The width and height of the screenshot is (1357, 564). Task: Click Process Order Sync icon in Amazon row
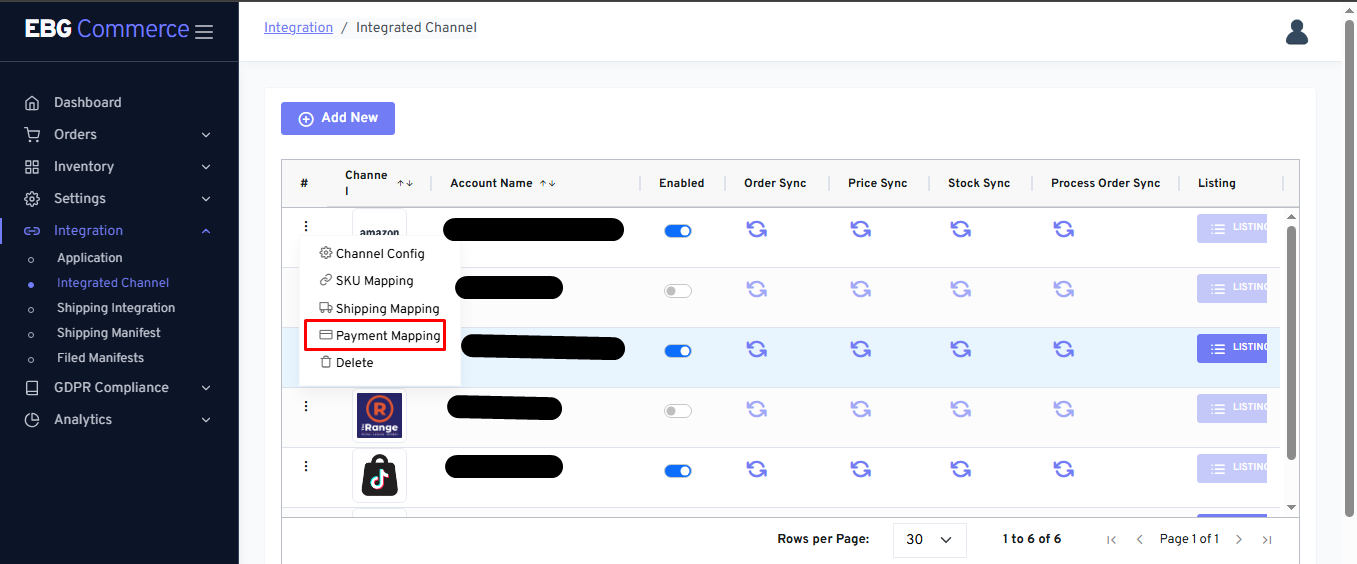[x=1063, y=229]
